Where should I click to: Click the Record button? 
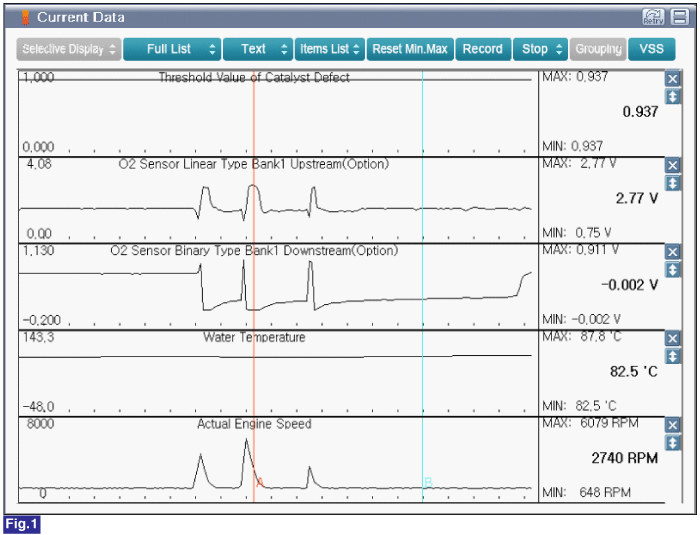coord(483,49)
